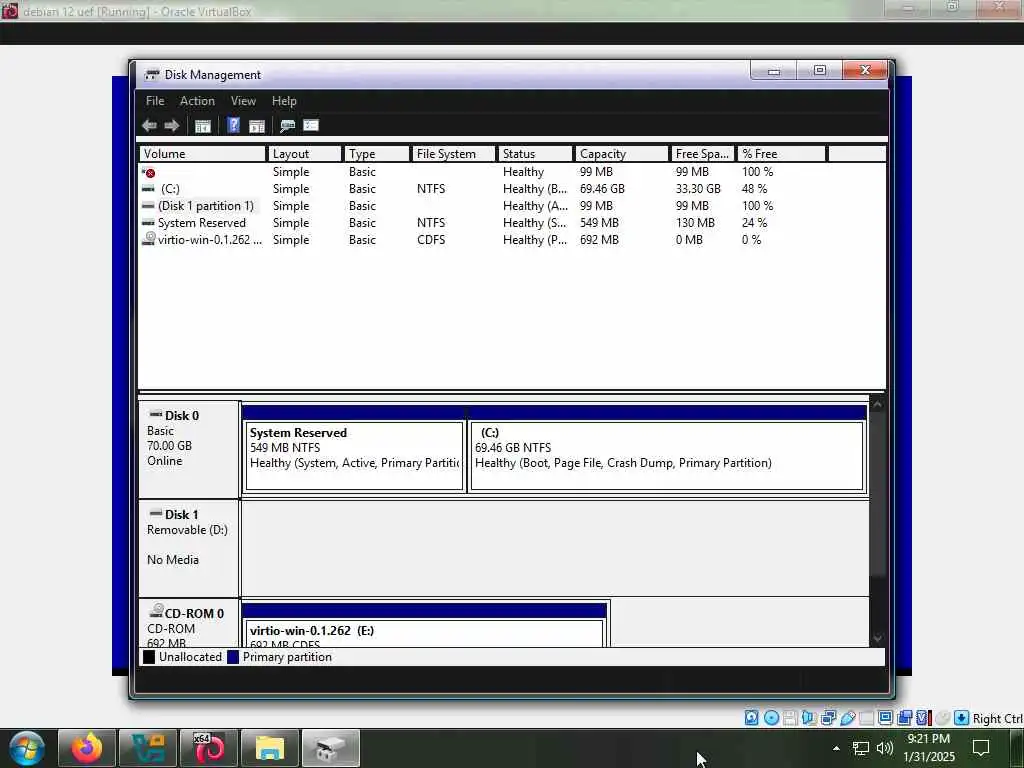This screenshot has height=768, width=1024.
Task: Click VirtualBox optical disk status icon
Action: [x=771, y=718]
